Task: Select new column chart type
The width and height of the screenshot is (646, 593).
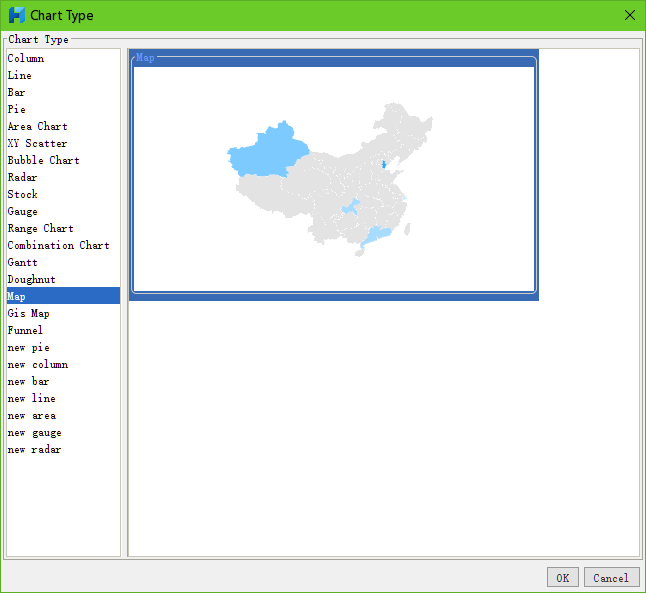Action: coord(63,364)
